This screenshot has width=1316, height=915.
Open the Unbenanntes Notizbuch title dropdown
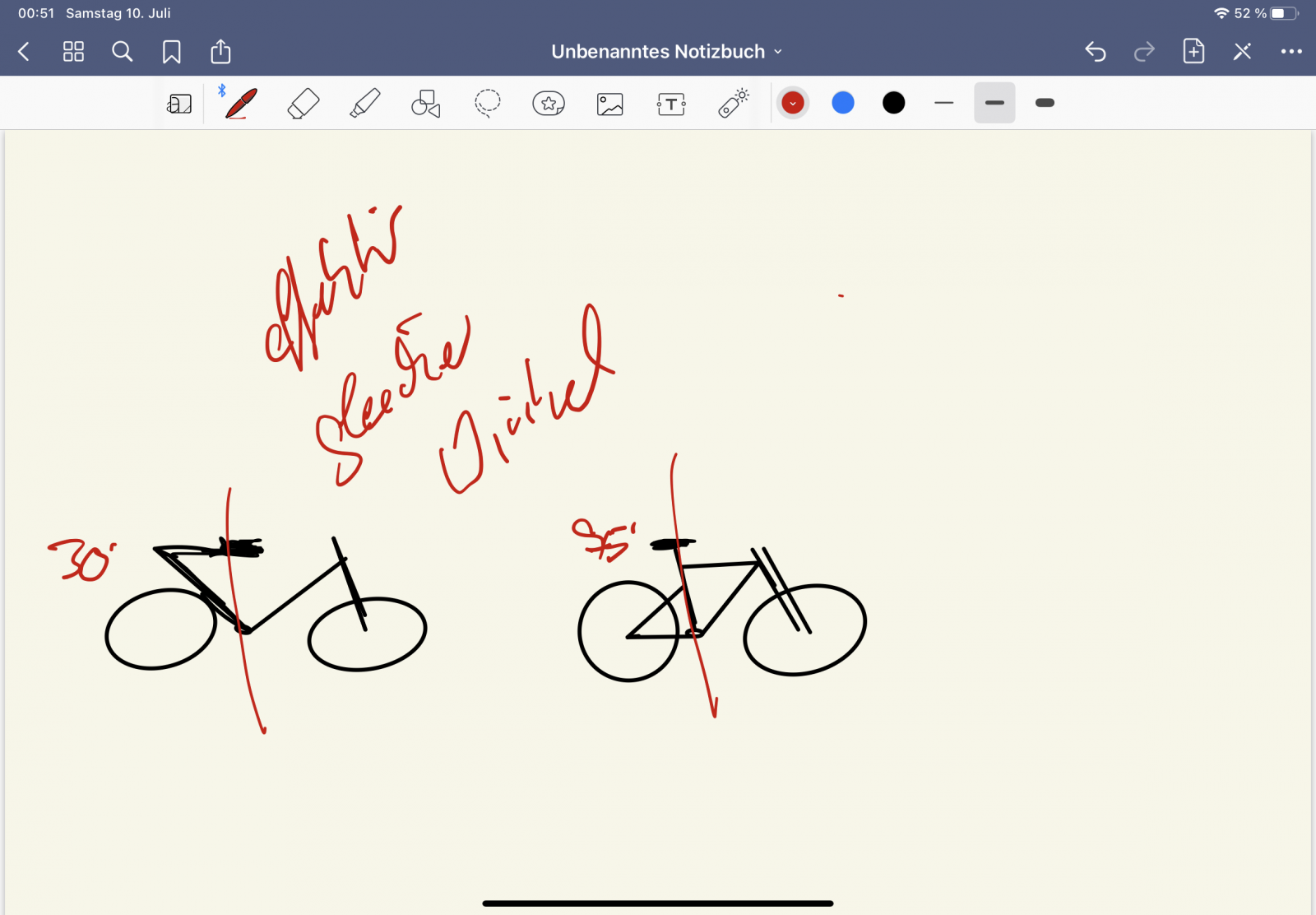666,52
